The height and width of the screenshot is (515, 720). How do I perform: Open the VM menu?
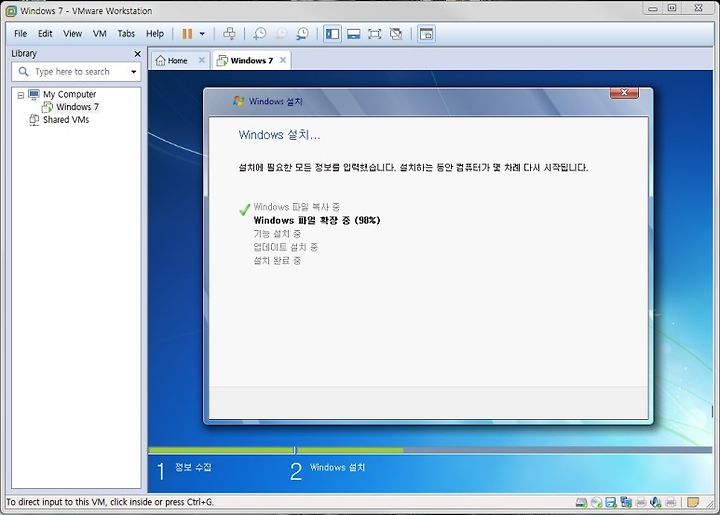click(99, 34)
